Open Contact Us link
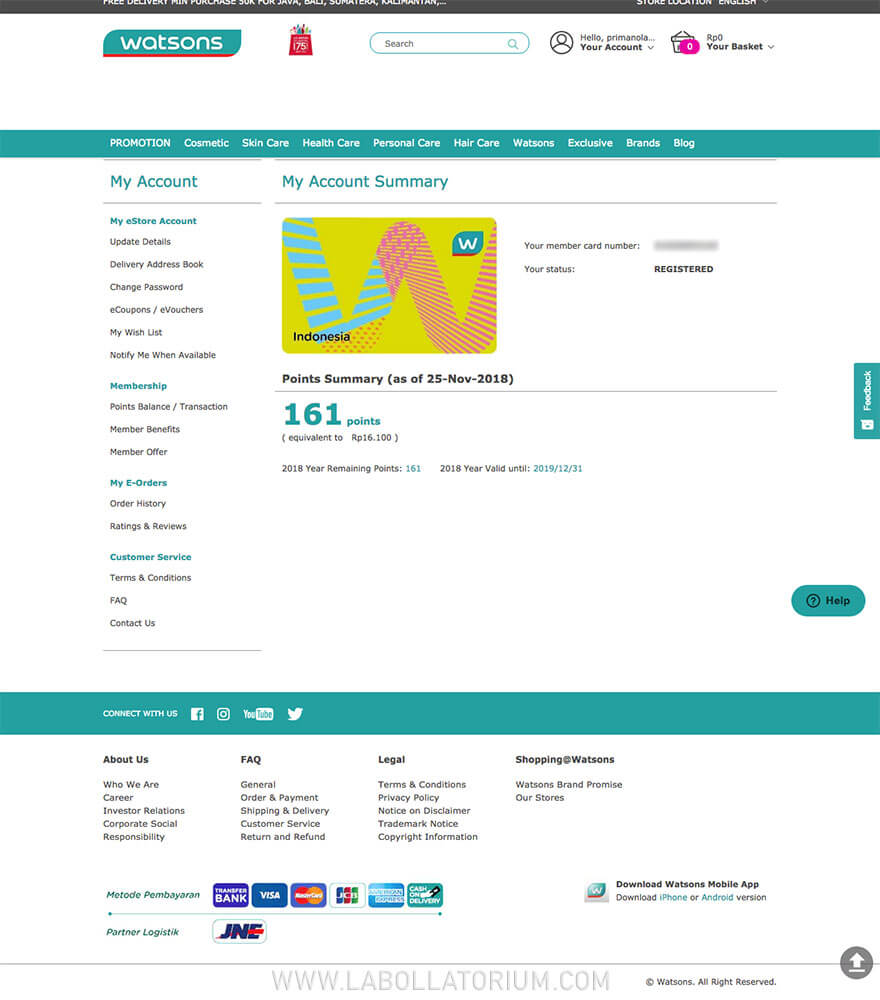 click(x=132, y=623)
